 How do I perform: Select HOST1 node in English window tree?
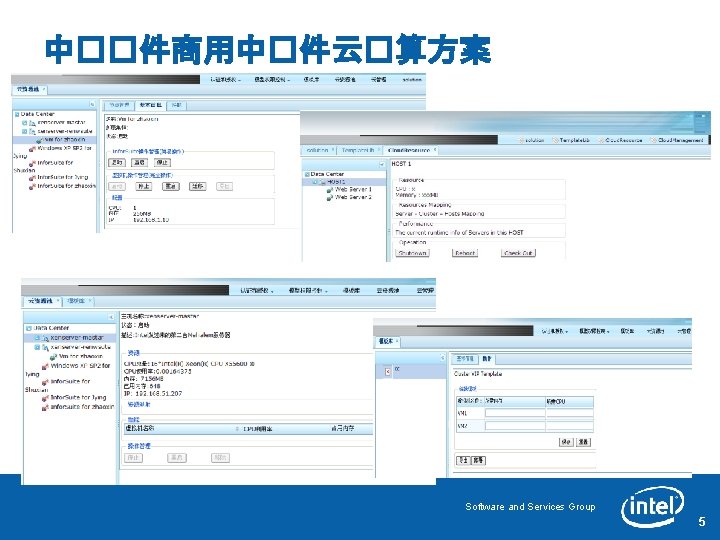click(x=337, y=182)
